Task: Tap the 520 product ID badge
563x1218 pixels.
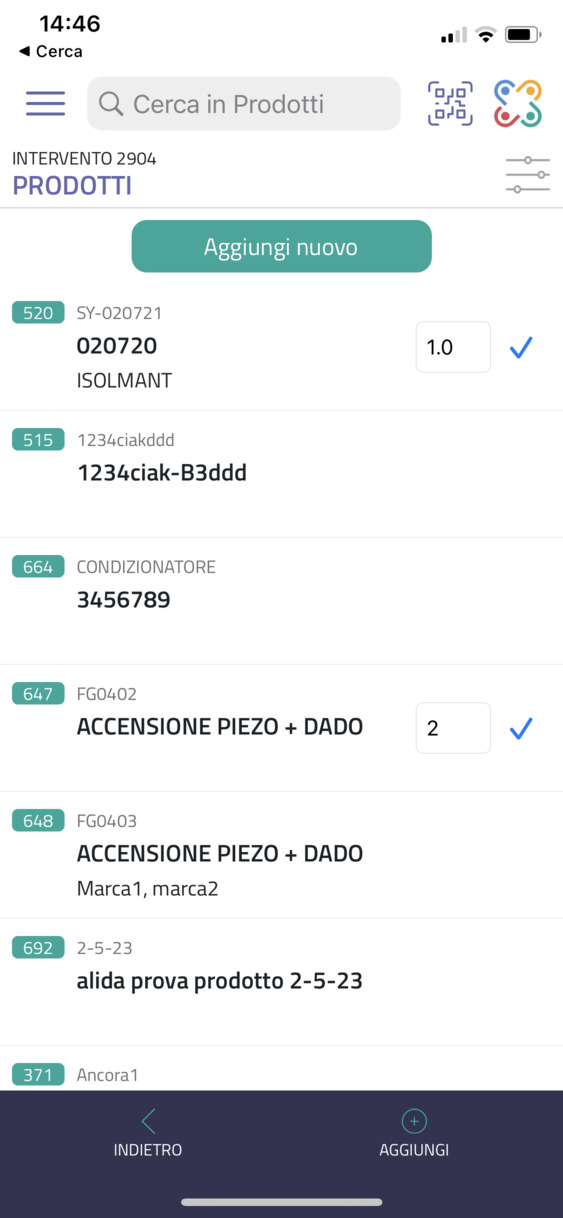Action: (38, 313)
